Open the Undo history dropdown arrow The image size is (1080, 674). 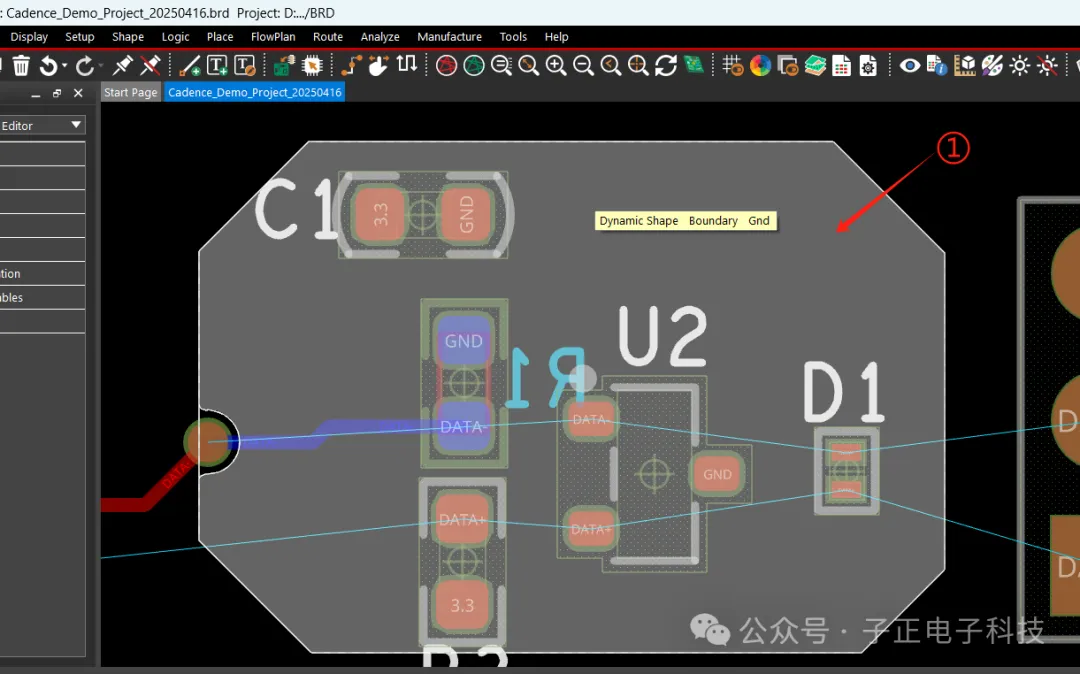pos(64,65)
